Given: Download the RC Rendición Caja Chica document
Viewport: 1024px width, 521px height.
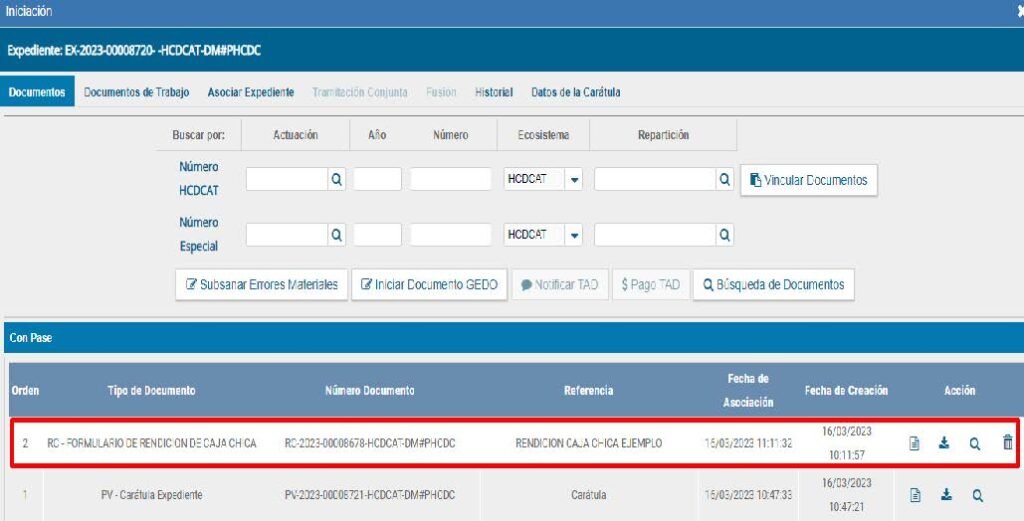Looking at the screenshot, I should pos(944,443).
